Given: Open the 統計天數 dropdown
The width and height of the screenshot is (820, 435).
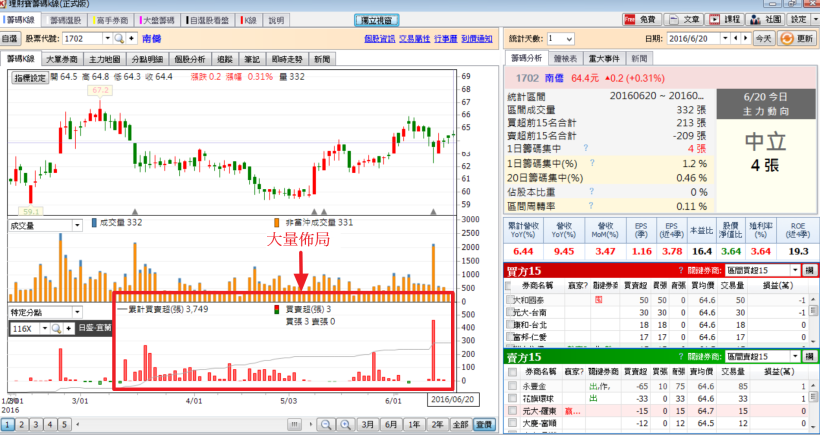Looking at the screenshot, I should pyautogui.click(x=561, y=39).
